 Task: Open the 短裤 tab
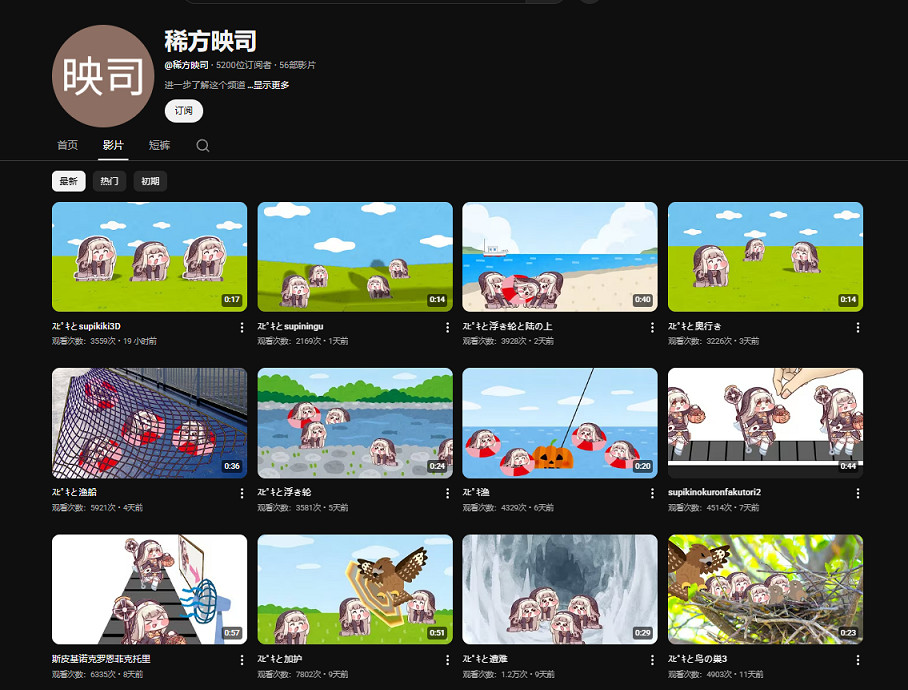(159, 145)
